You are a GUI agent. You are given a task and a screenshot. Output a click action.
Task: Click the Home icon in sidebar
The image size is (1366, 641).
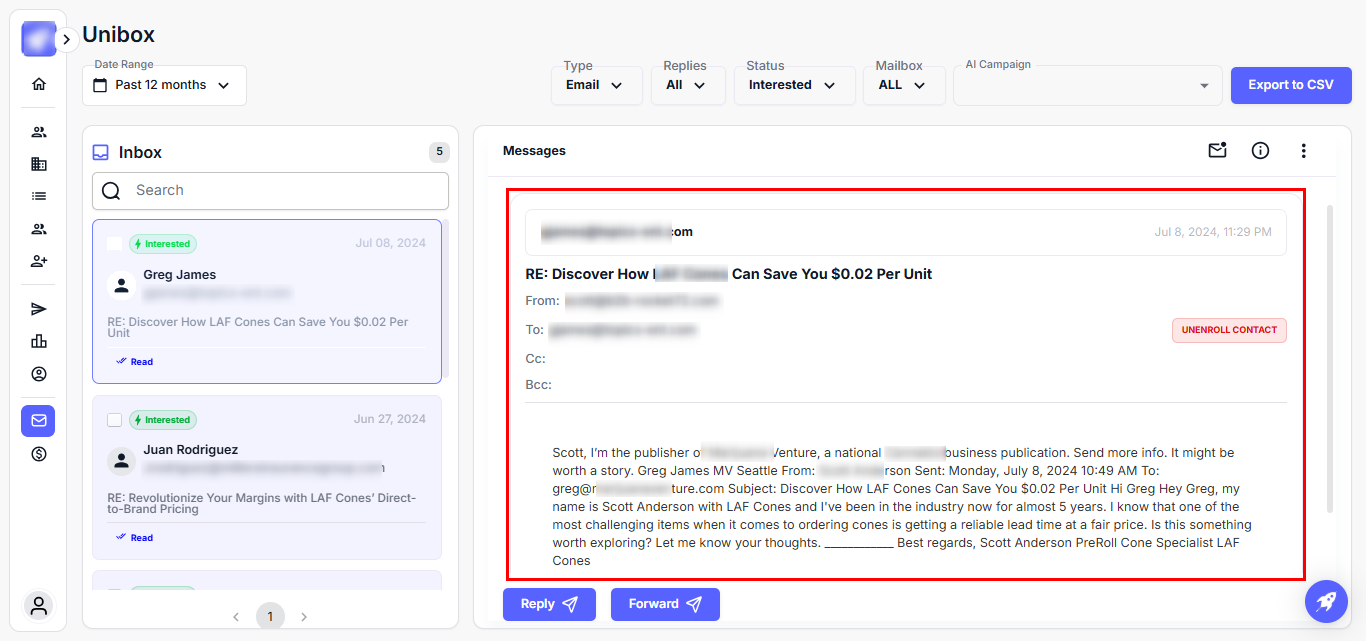39,84
